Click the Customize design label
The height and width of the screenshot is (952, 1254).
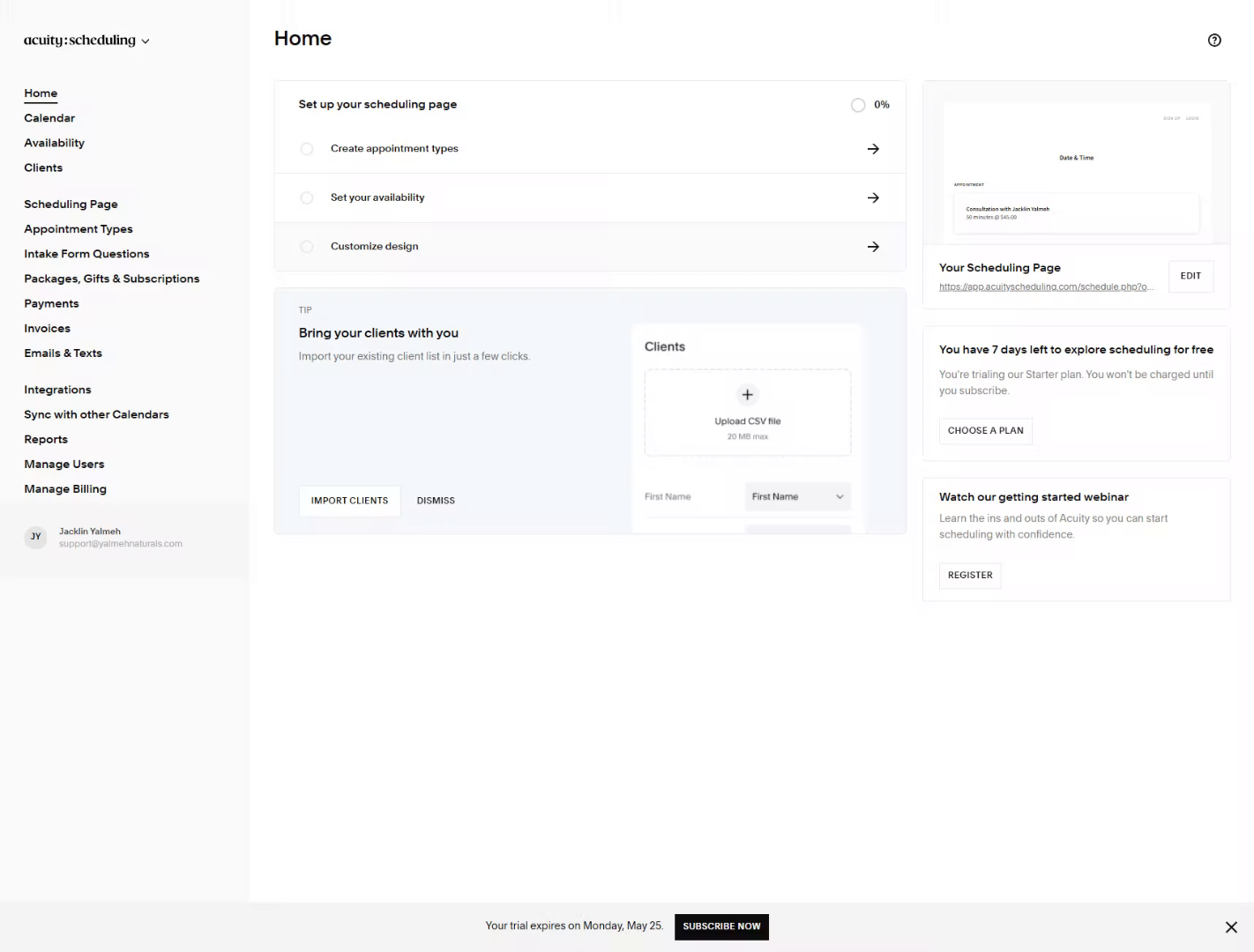[375, 247]
